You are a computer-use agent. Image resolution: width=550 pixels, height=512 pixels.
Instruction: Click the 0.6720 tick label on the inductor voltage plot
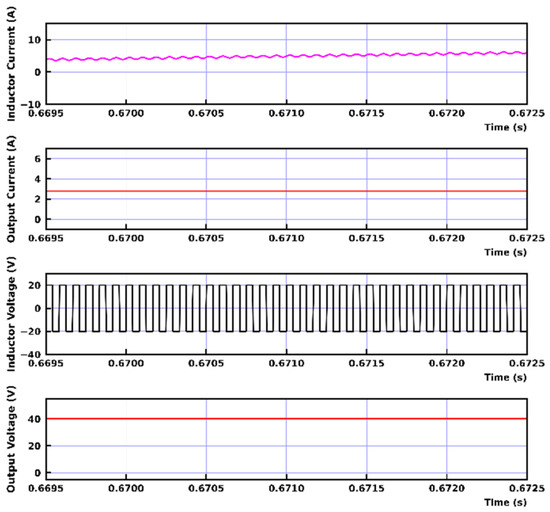447,363
